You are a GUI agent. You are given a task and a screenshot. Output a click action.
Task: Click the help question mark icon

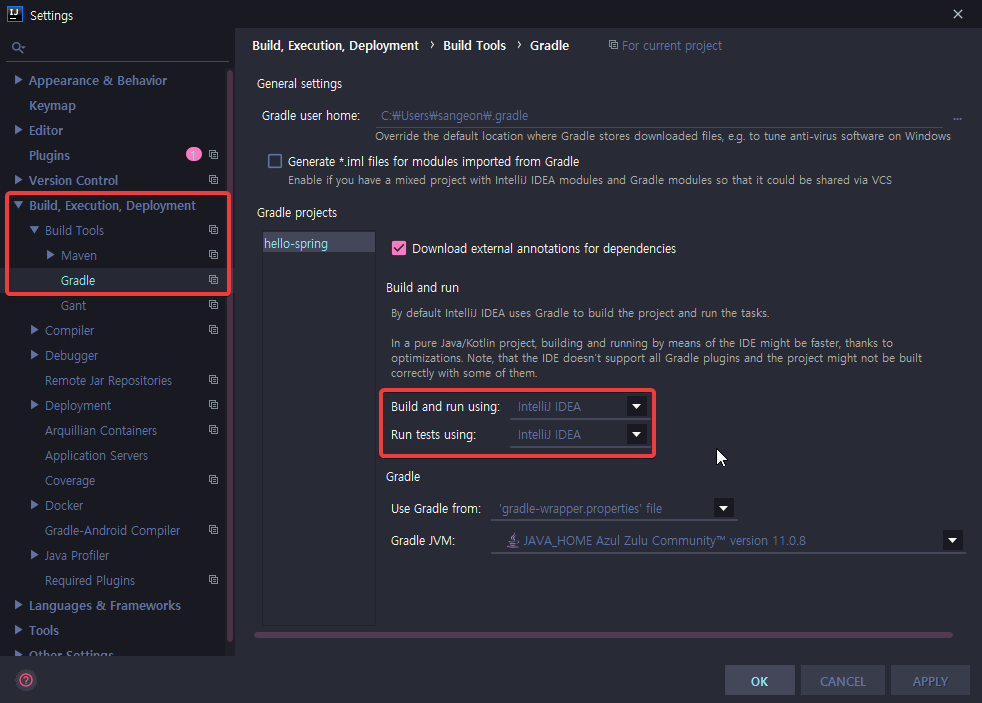pyautogui.click(x=26, y=680)
